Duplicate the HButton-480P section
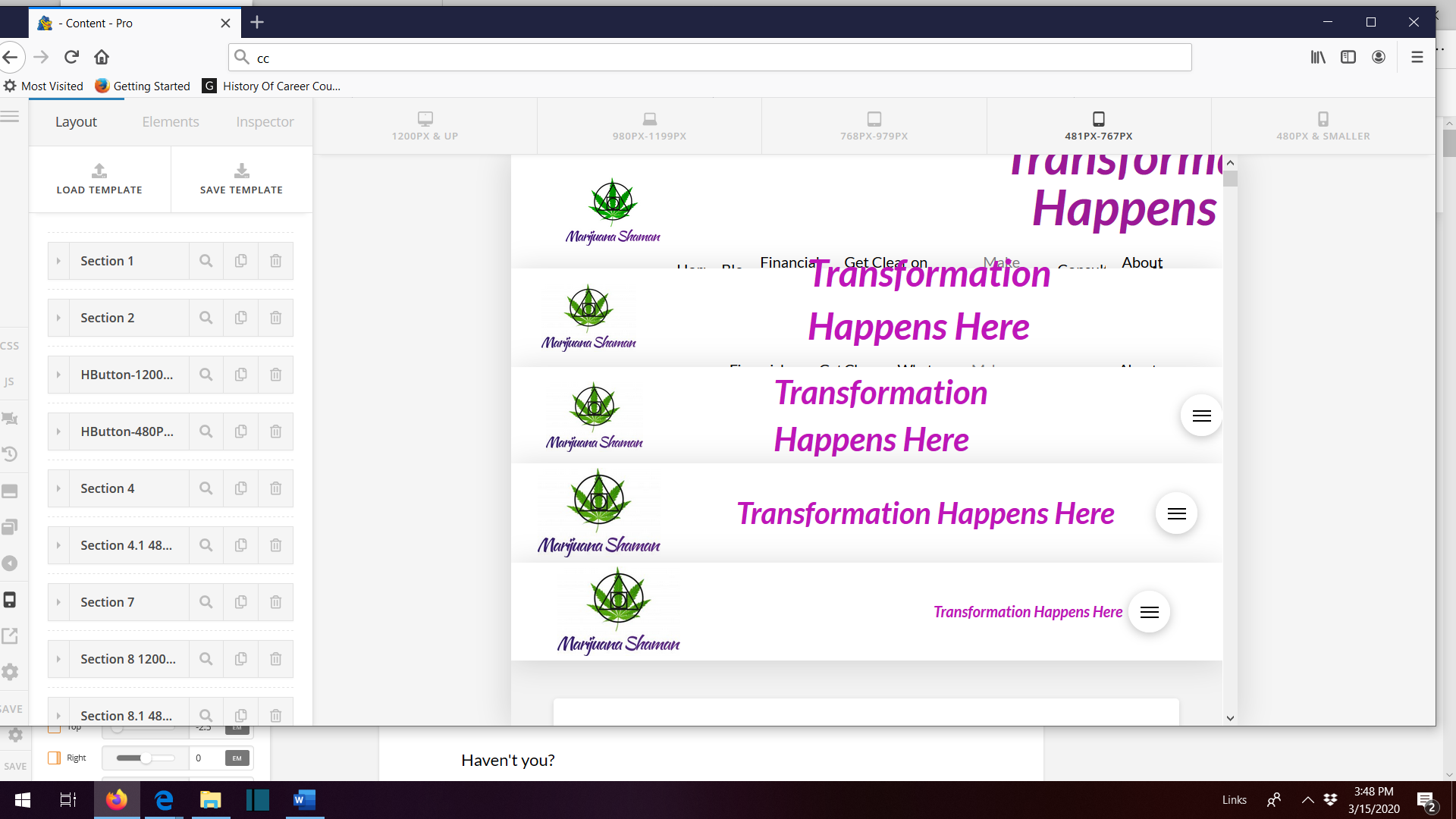This screenshot has width=1456, height=819. coord(240,431)
